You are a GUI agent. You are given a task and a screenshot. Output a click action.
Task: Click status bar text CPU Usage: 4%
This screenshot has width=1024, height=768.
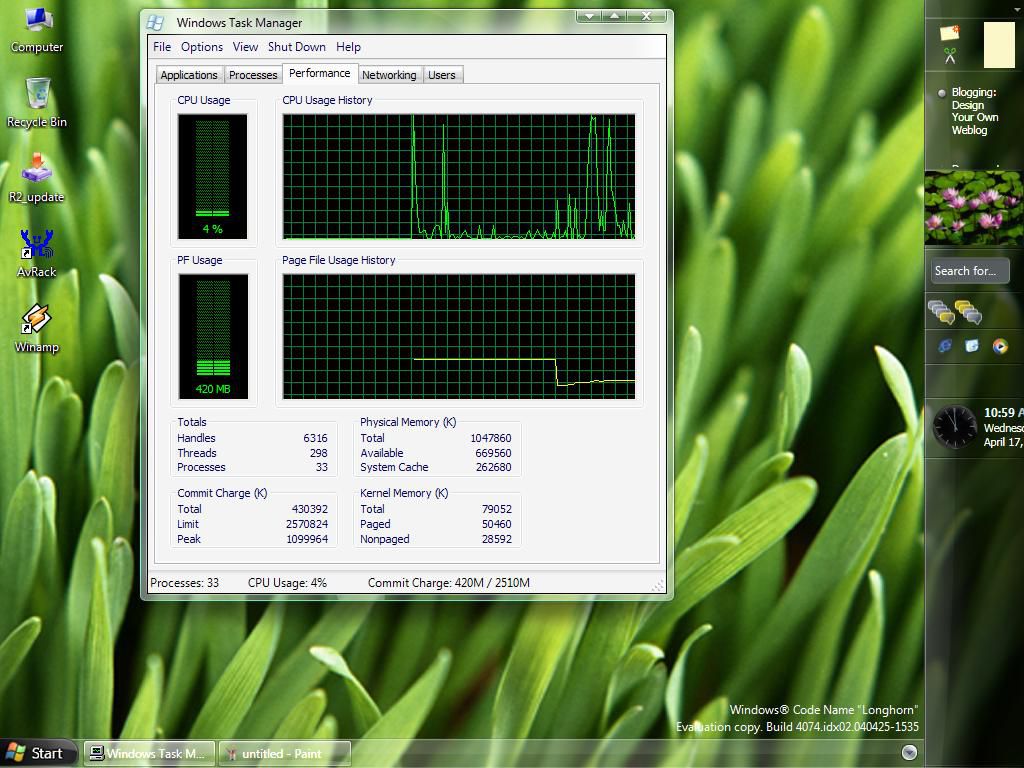click(287, 583)
